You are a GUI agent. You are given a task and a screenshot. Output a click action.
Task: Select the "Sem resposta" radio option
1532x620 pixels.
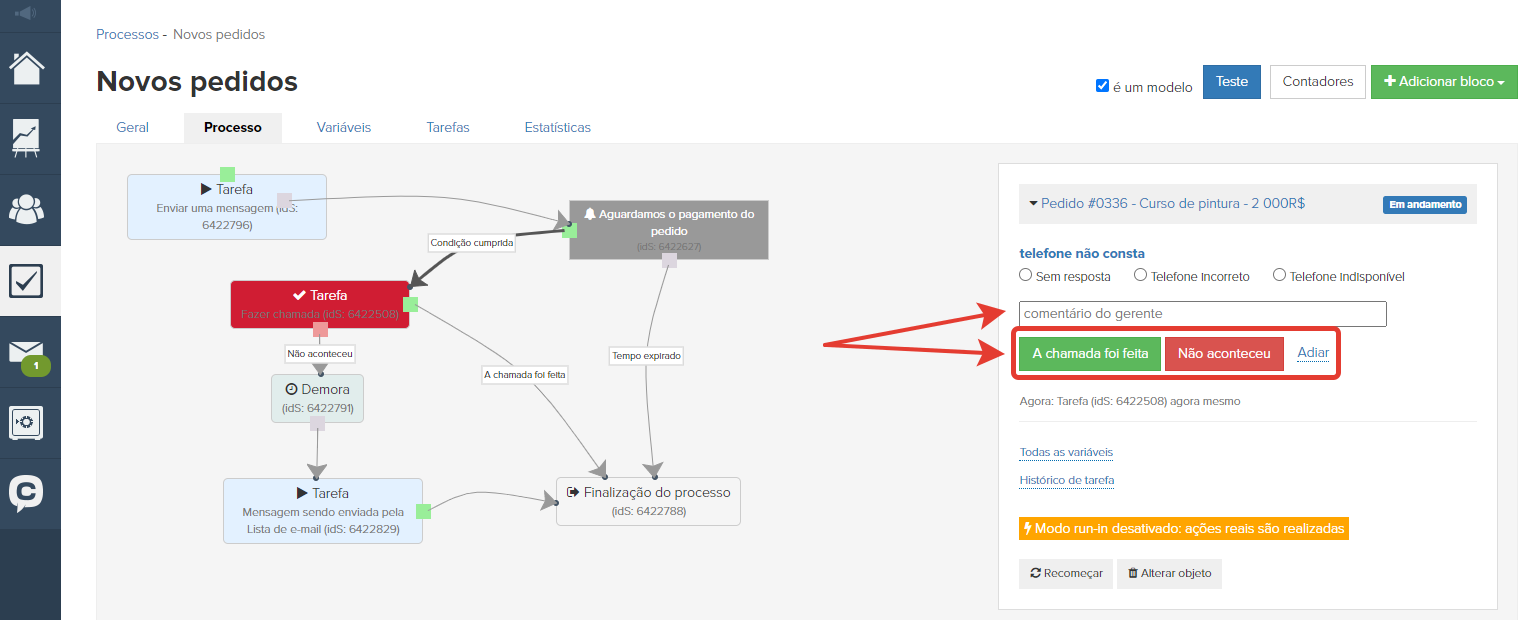click(1025, 275)
